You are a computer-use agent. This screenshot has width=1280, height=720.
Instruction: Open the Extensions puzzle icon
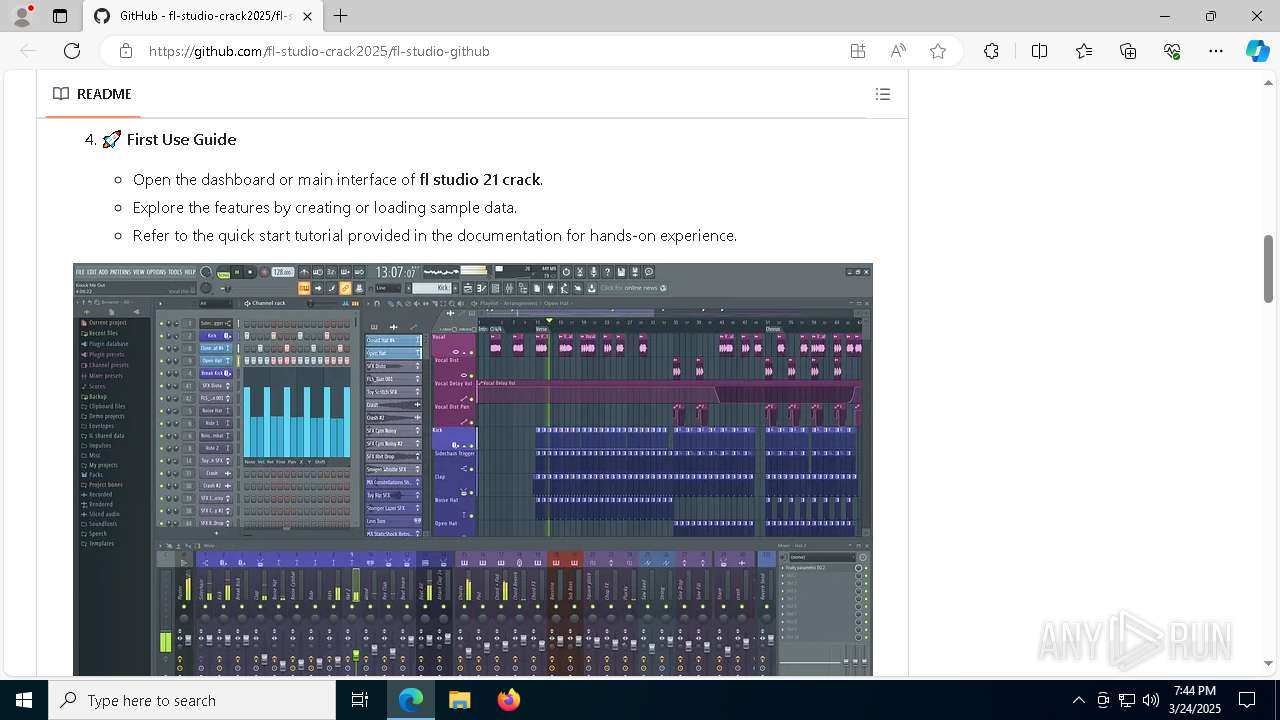991,51
